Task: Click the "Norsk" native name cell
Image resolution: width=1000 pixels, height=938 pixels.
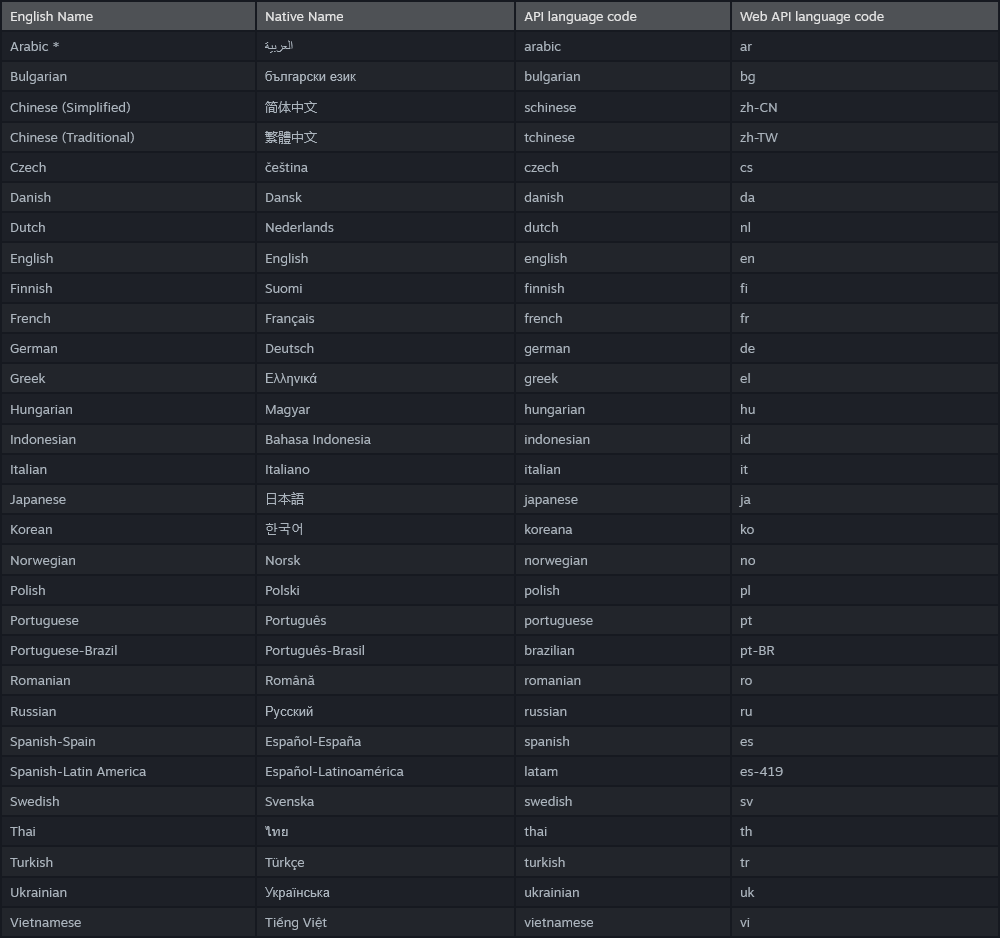Action: (x=385, y=561)
